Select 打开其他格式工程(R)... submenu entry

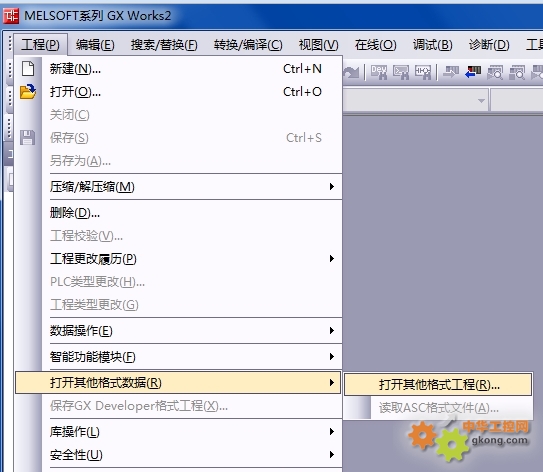438,384
